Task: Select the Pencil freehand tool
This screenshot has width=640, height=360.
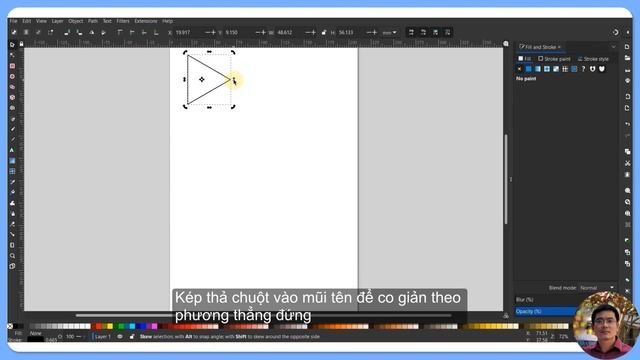Action: coord(12,129)
